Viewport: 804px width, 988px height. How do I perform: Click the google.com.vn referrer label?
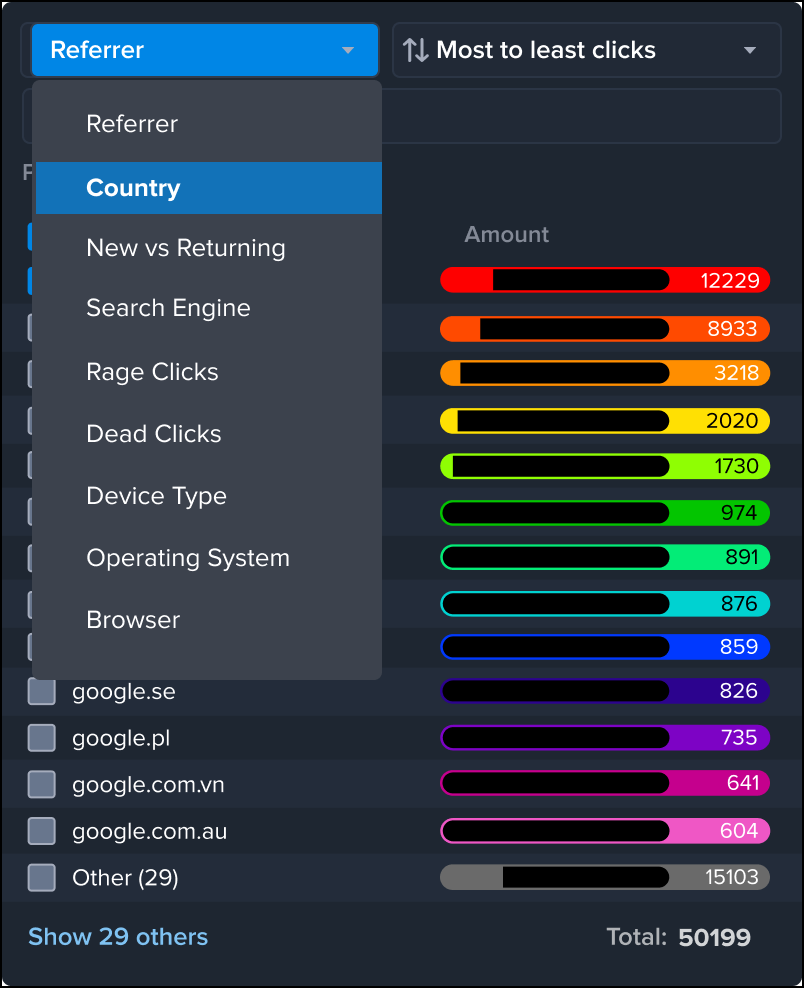148,785
